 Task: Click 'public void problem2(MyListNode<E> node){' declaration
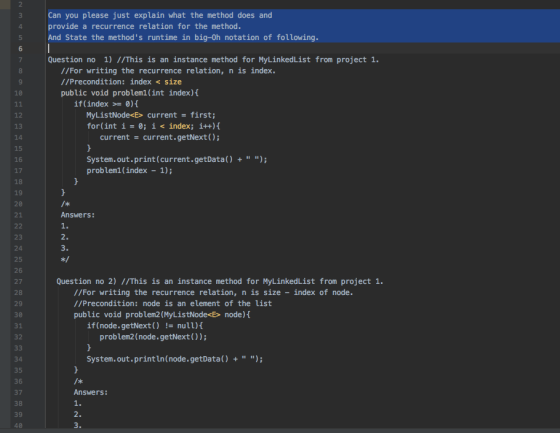[x=162, y=315]
